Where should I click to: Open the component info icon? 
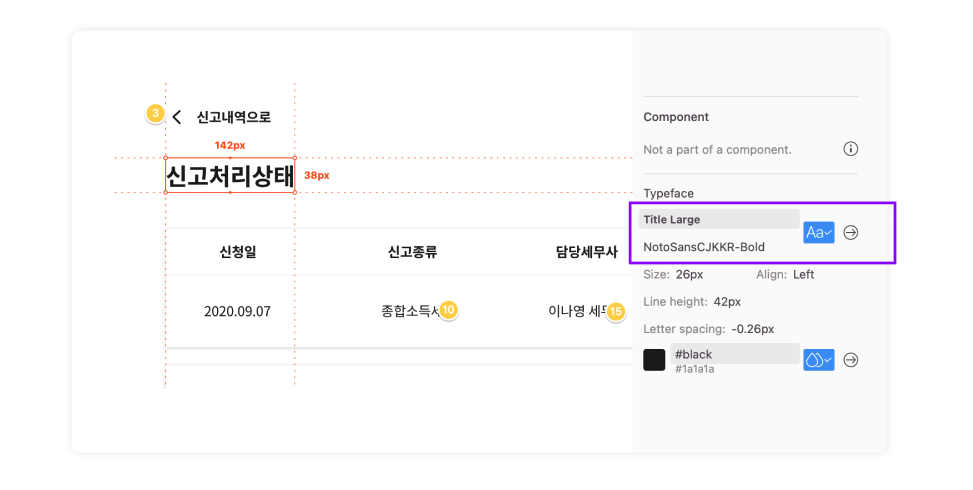point(850,149)
